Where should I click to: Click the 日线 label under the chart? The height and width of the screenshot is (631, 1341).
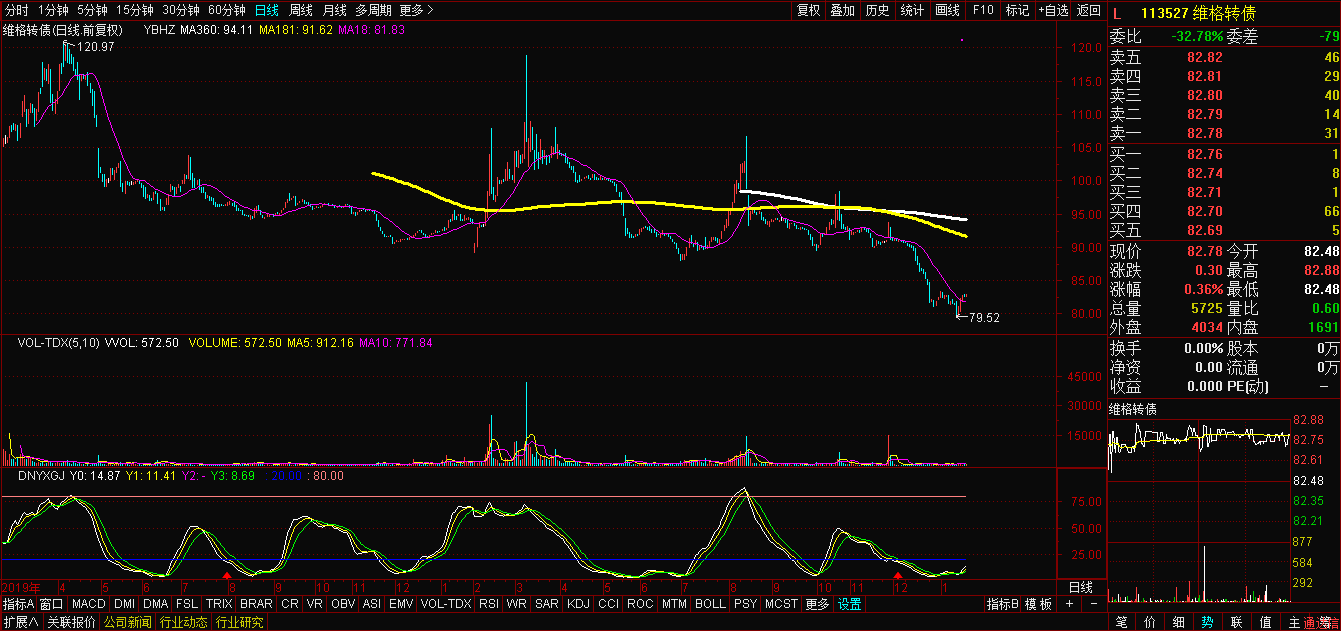pos(1081,586)
